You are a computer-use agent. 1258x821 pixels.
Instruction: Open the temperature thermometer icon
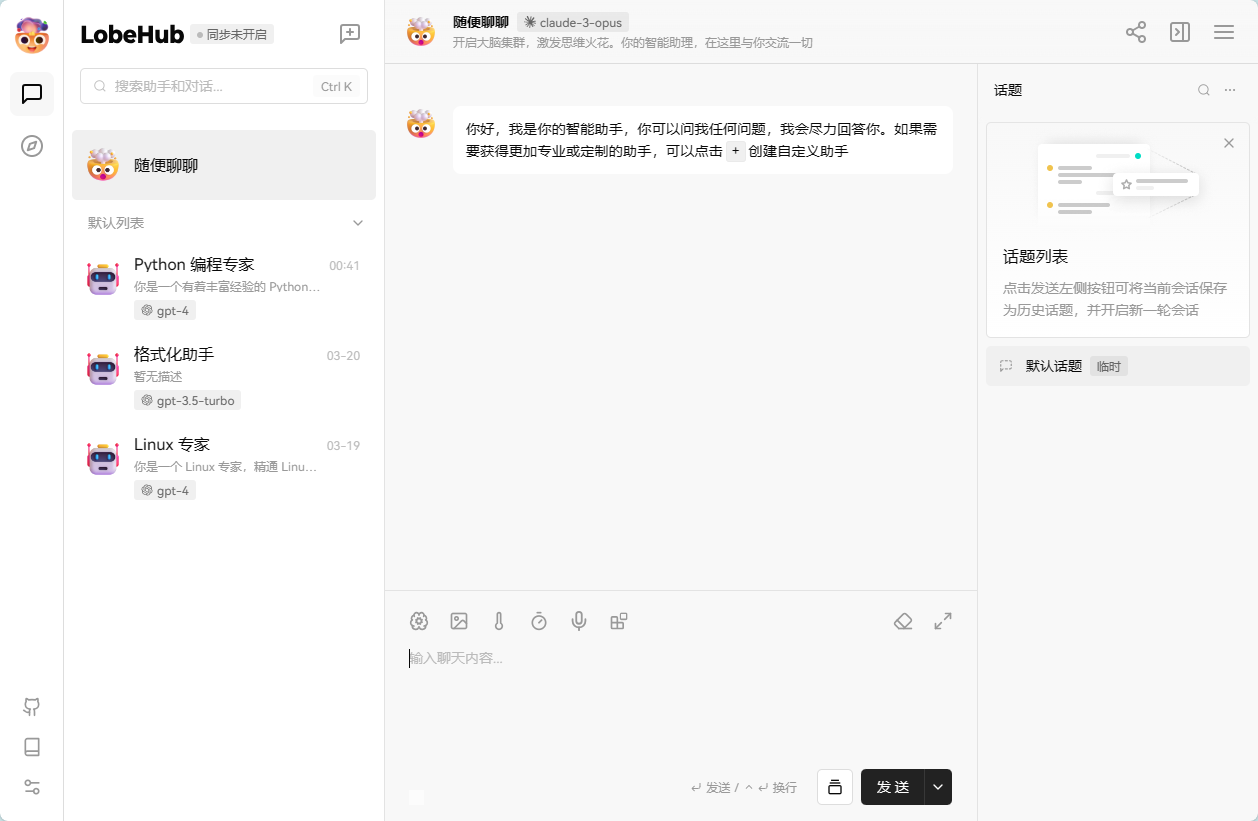499,621
